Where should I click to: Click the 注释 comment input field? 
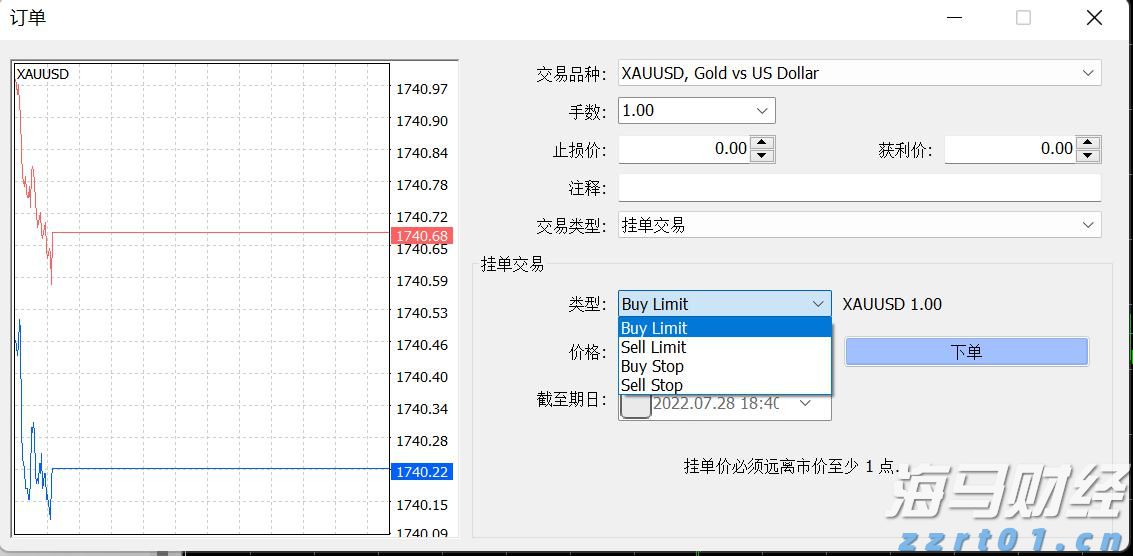click(859, 188)
